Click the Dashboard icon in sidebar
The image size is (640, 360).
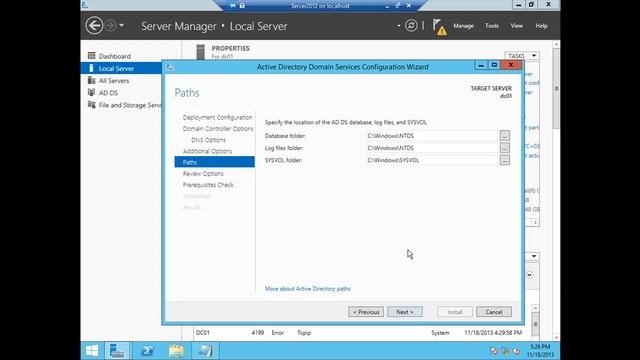tap(91, 56)
